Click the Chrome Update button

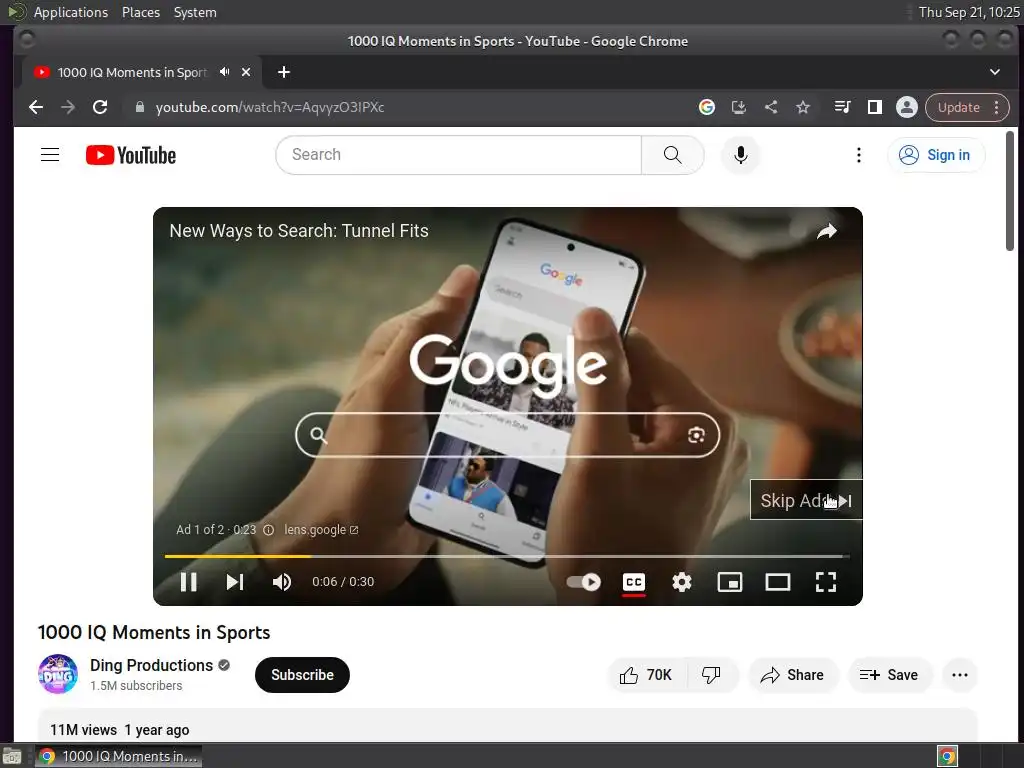[959, 107]
